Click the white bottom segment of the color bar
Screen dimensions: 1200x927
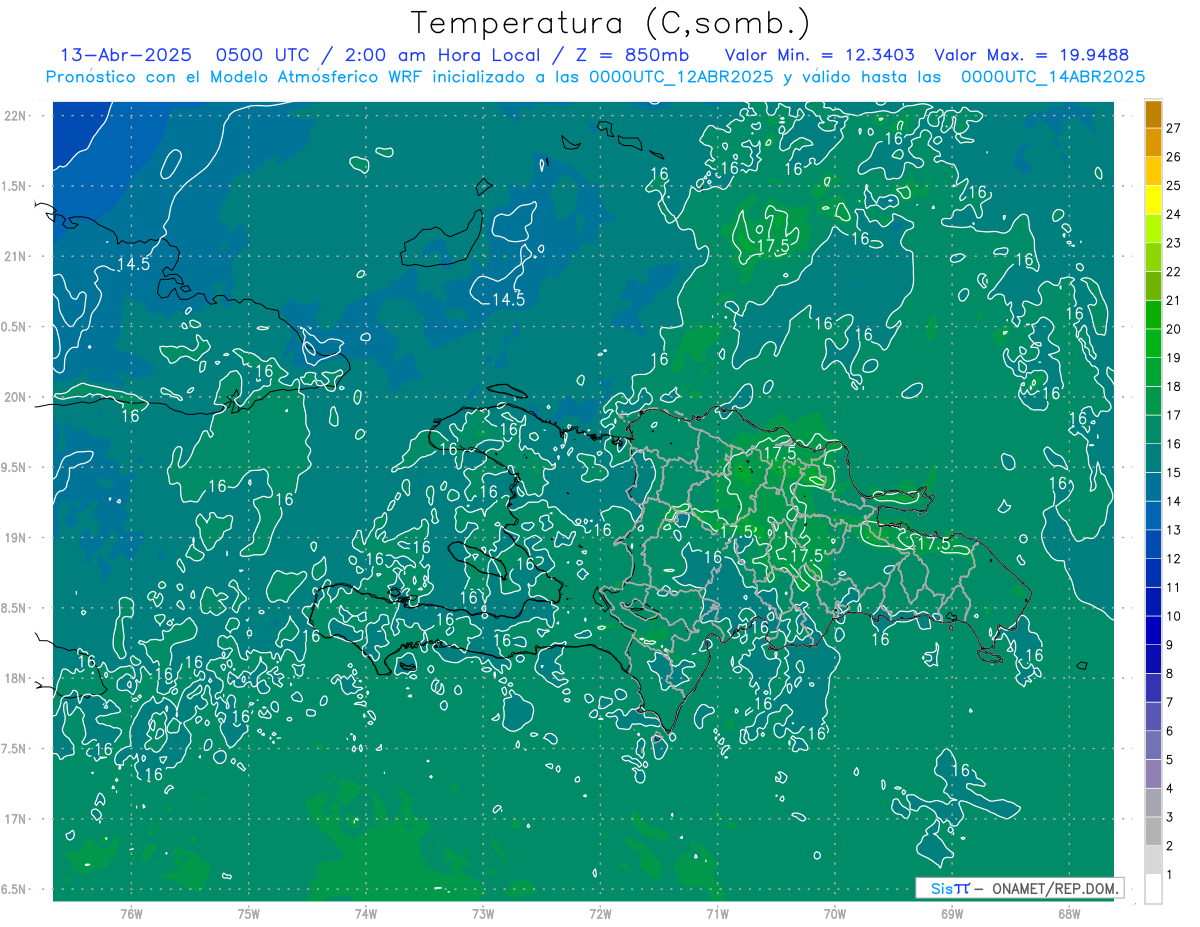pos(1153,889)
